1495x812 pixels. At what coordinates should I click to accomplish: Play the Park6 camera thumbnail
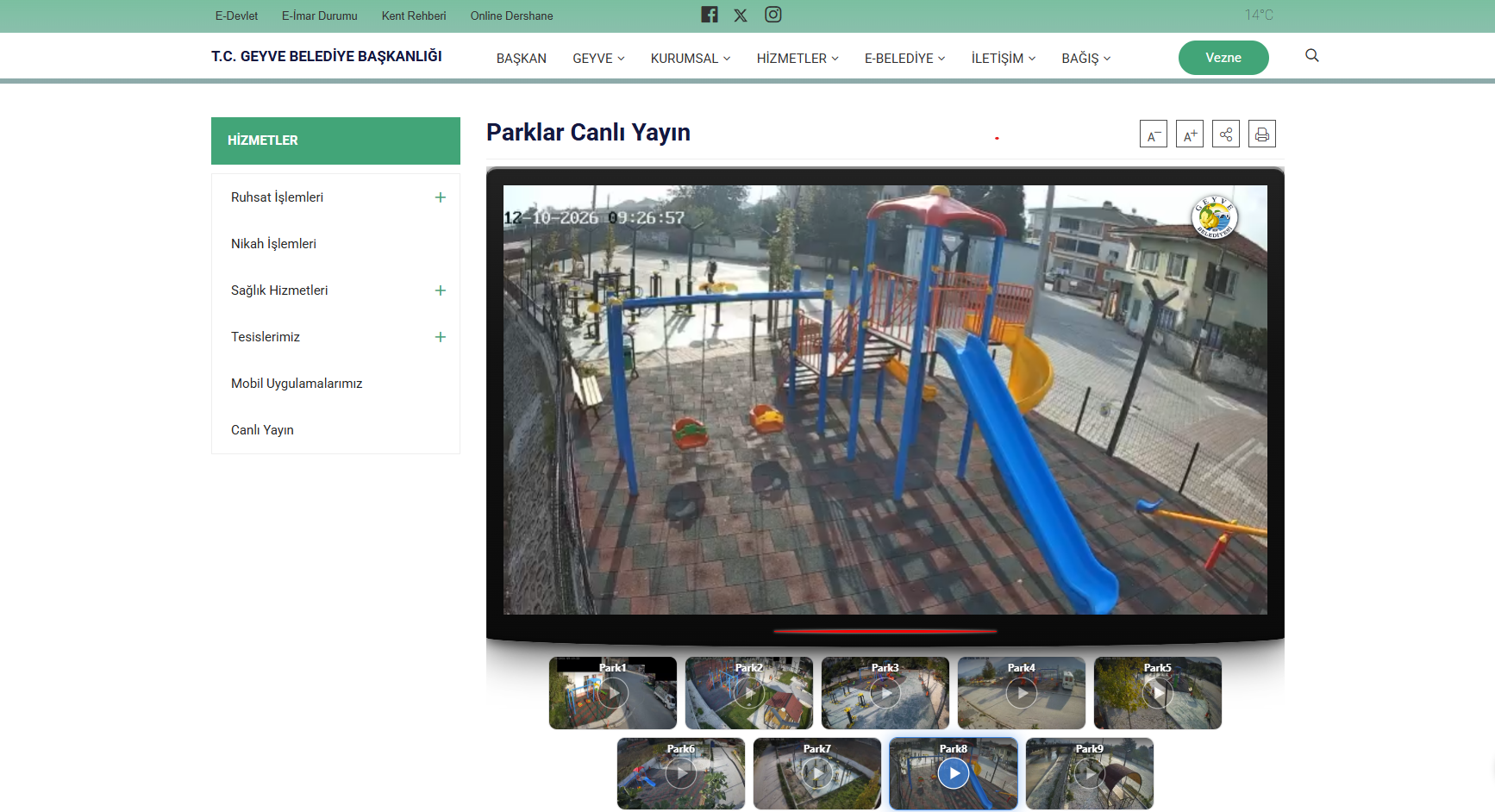pyautogui.click(x=681, y=774)
